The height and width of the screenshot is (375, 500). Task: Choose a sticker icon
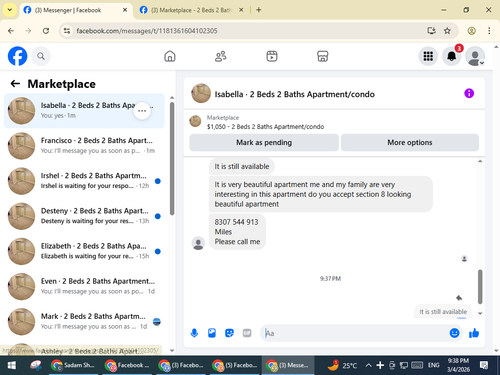[x=229, y=333]
